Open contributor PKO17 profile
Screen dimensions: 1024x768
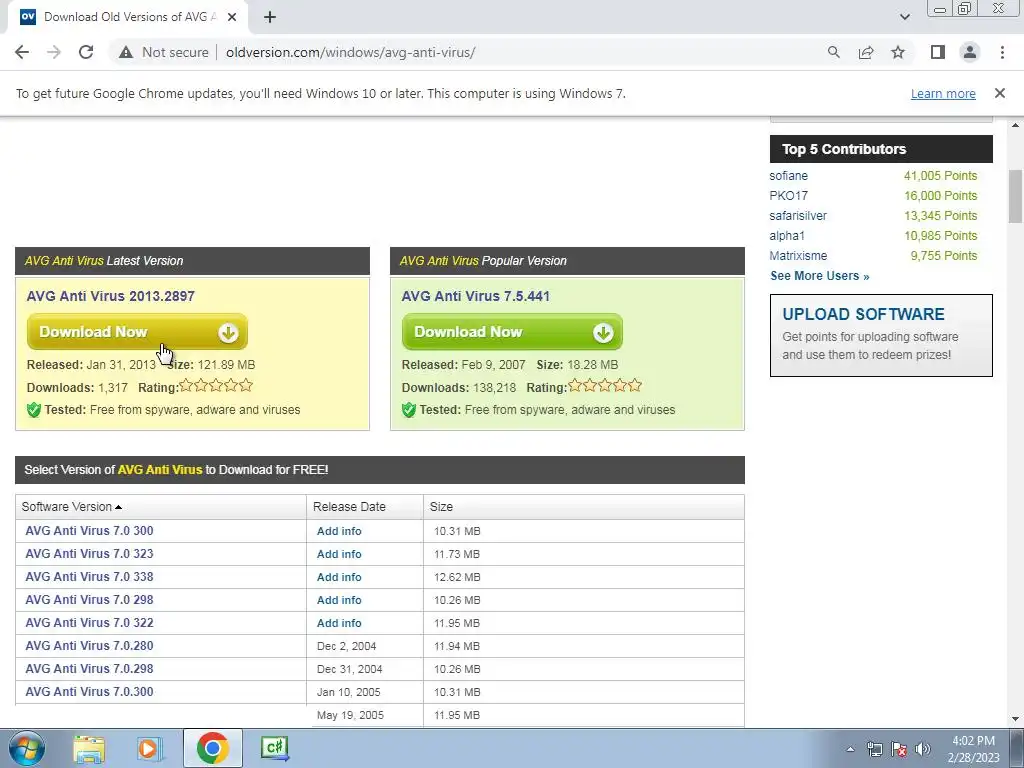coord(788,196)
